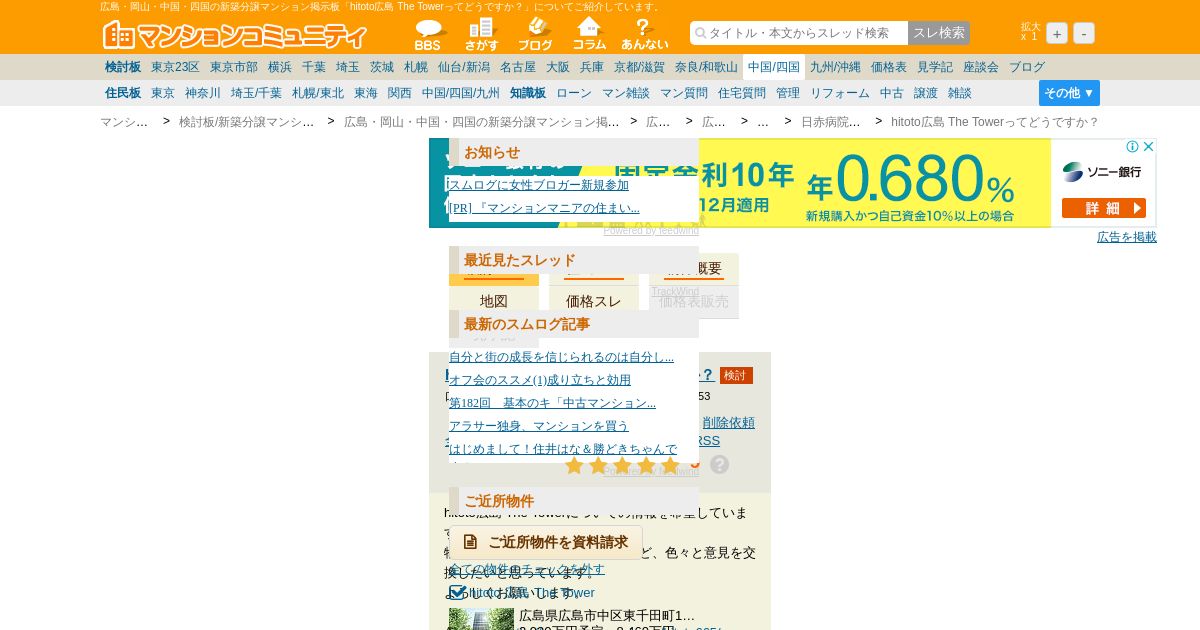
Task: Select the 東京23区 tab in 検討板 row
Action: [175, 67]
